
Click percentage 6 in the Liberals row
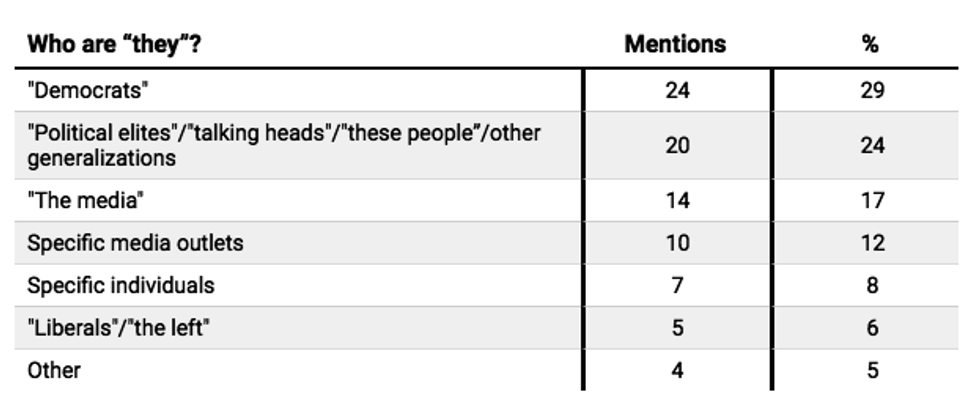click(872, 328)
